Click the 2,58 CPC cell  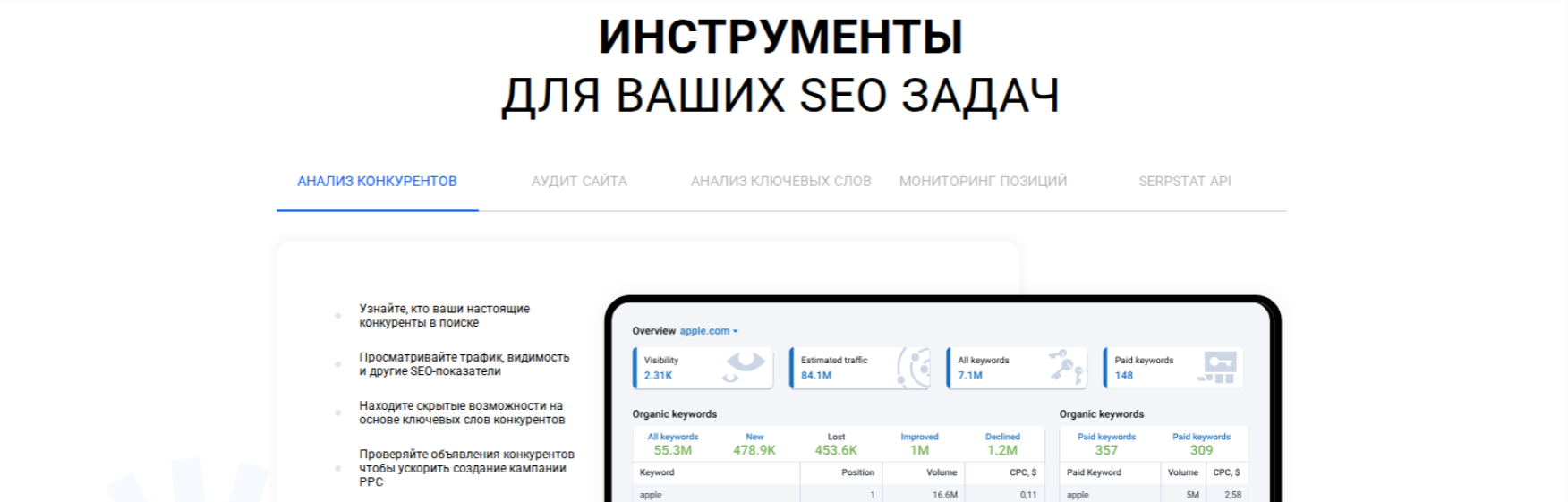pos(1232,495)
